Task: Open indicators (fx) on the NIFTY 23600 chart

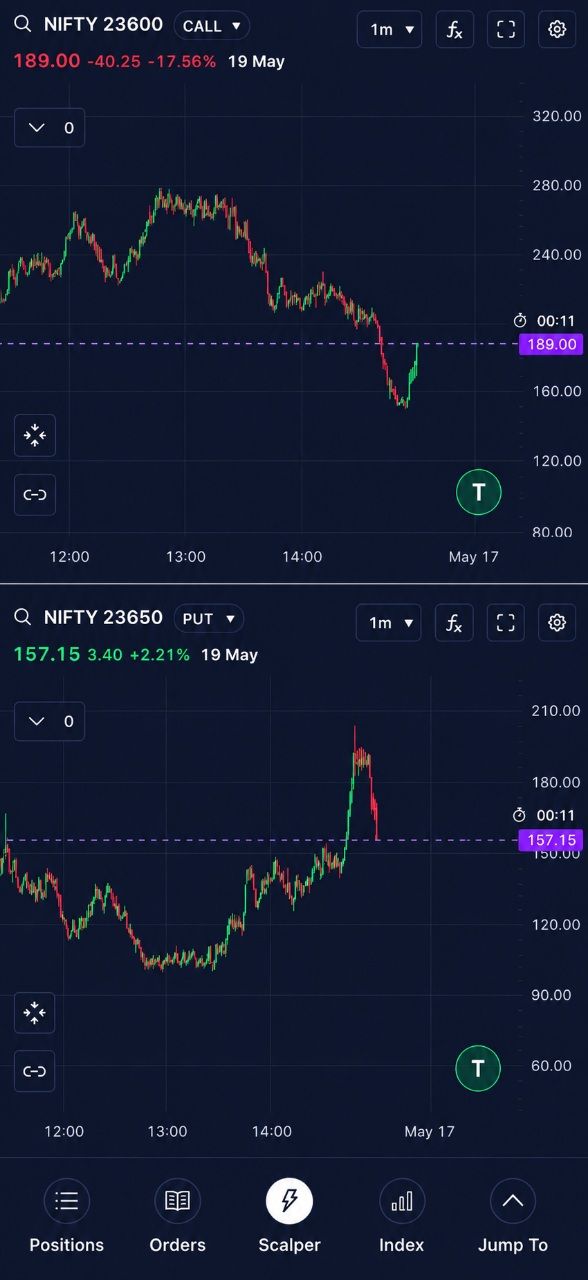Action: (x=454, y=29)
